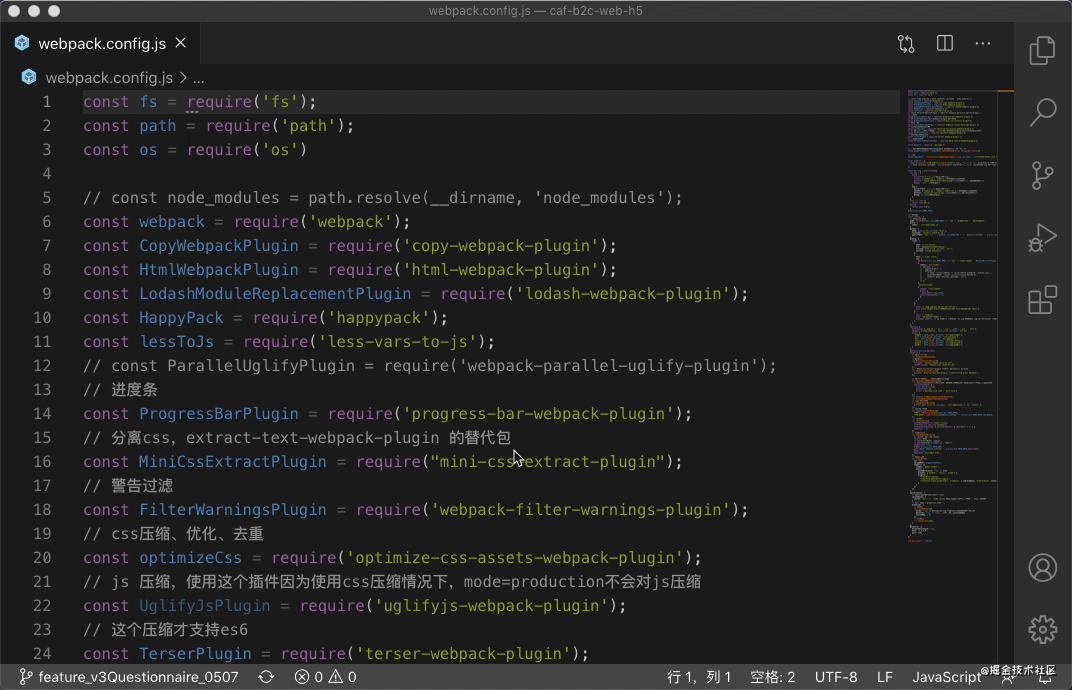Open the Run and Debug view
Viewport: 1072px width, 690px height.
(1043, 238)
